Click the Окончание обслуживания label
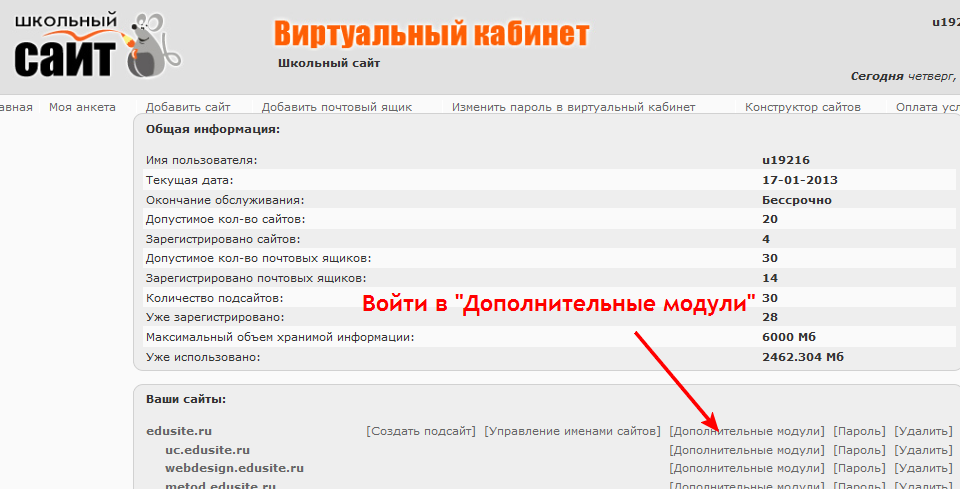960x489 pixels. click(225, 200)
